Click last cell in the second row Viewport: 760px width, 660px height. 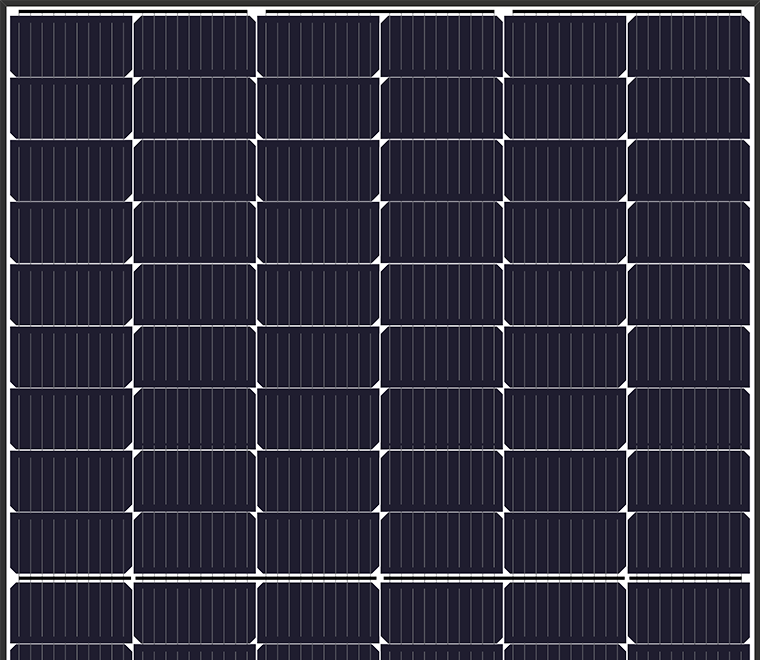click(689, 108)
